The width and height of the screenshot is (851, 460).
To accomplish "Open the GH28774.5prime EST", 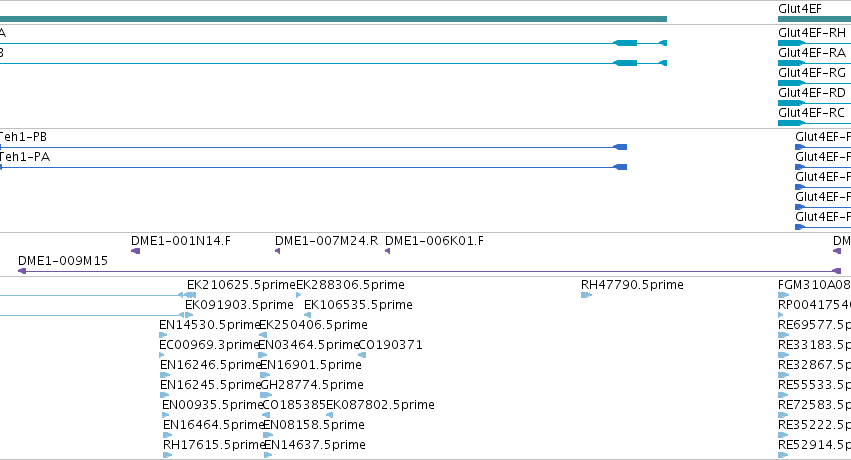I will tap(312, 385).
